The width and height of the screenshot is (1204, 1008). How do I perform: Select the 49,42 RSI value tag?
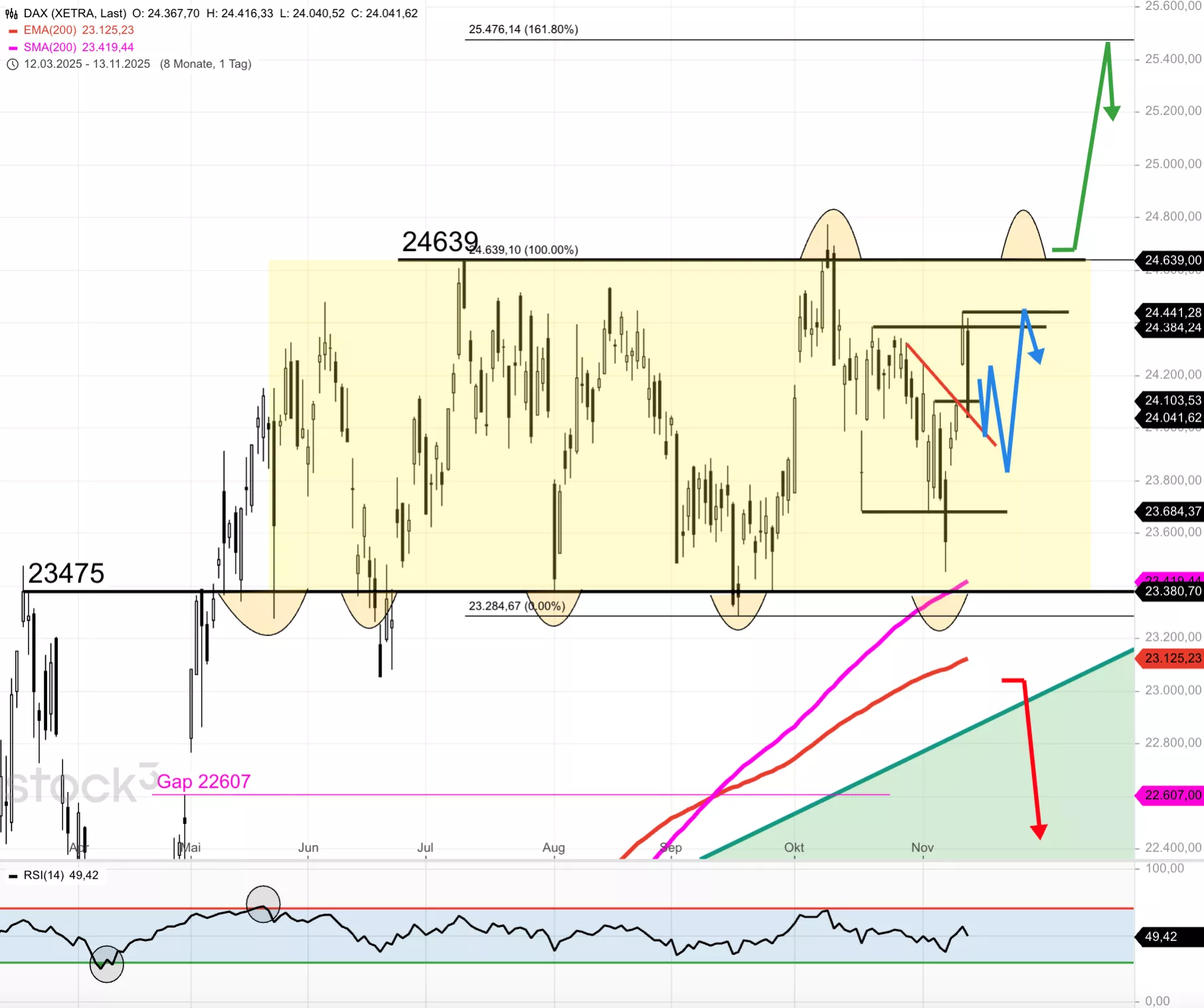pyautogui.click(x=1162, y=936)
